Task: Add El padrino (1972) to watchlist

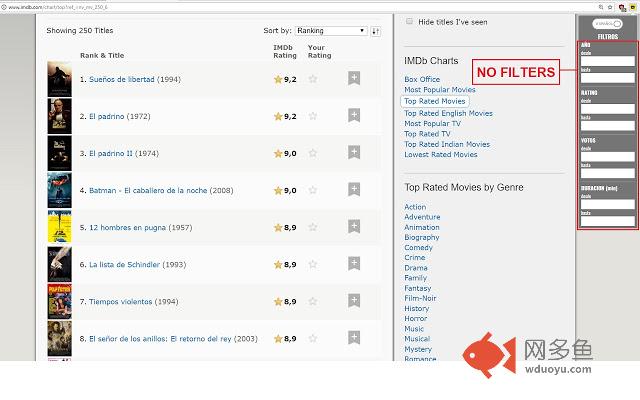Action: click(354, 116)
